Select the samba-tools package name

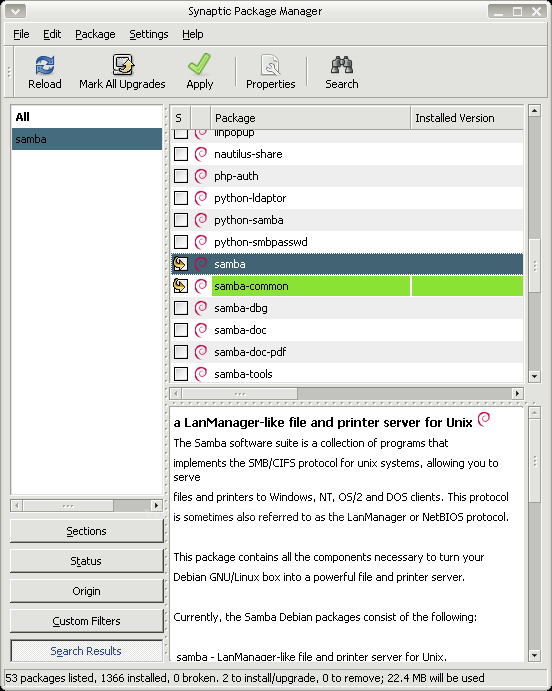tap(243, 374)
